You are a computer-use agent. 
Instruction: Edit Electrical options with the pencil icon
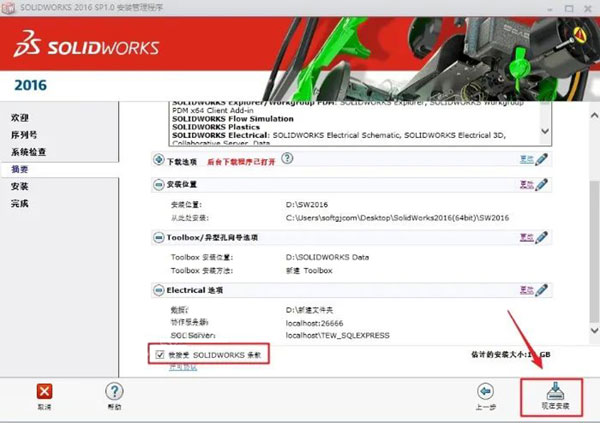541,290
